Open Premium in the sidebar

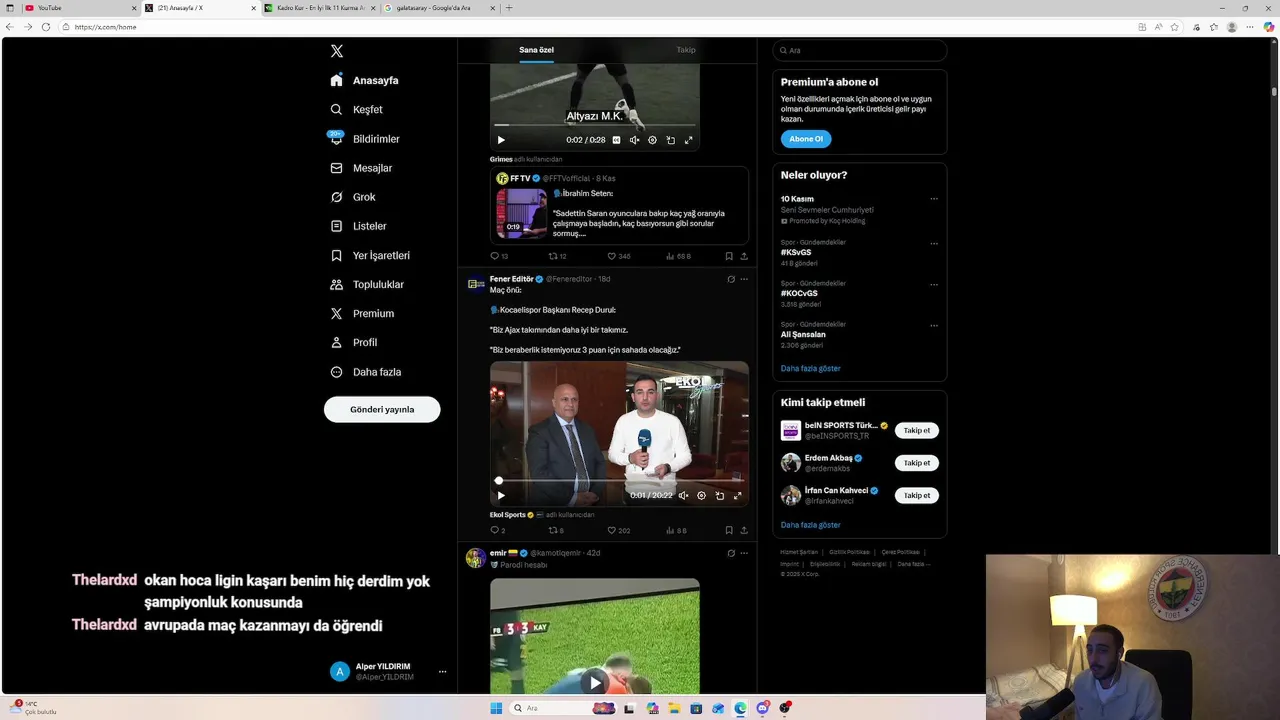(362, 313)
